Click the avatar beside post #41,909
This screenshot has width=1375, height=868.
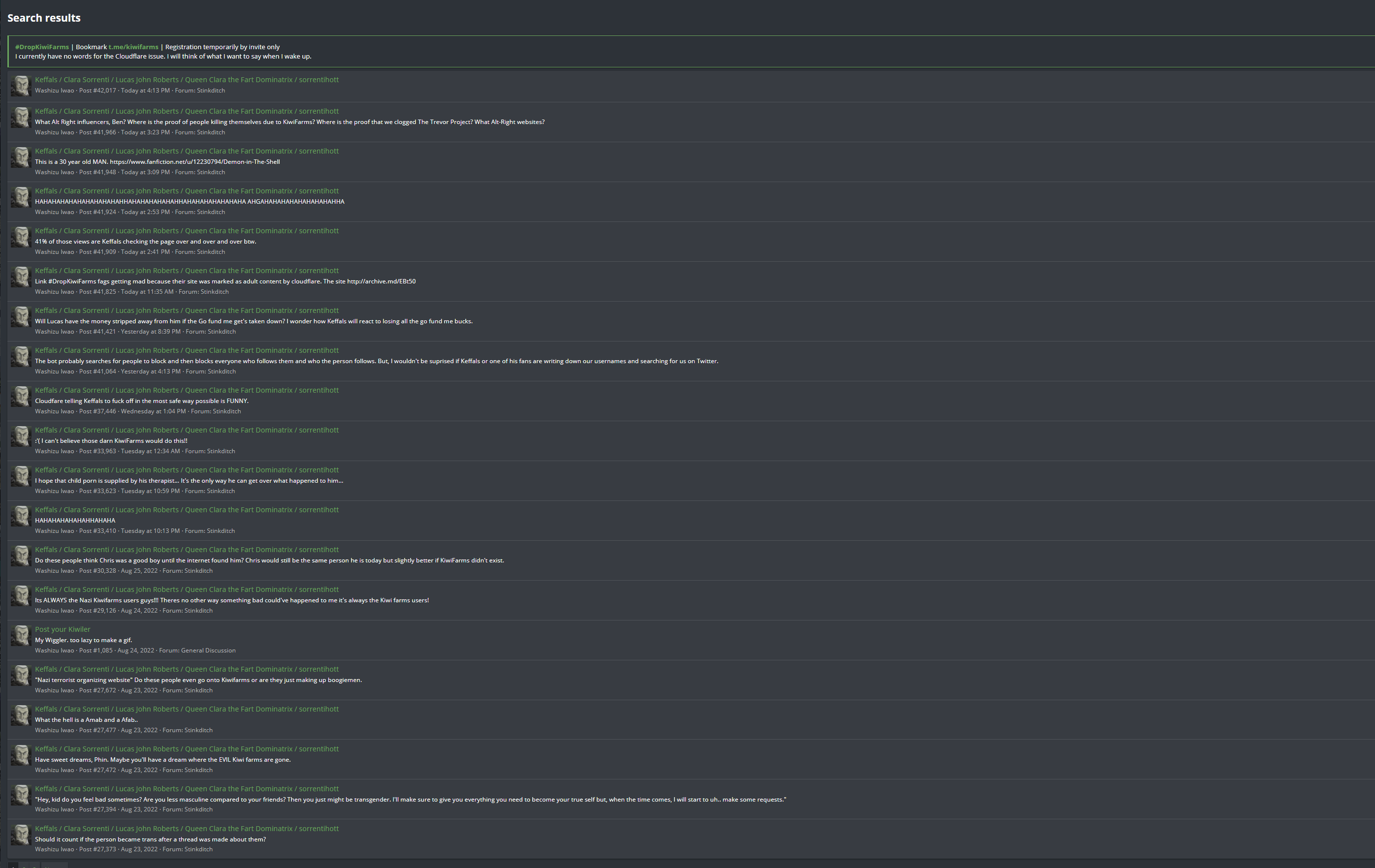(x=21, y=237)
